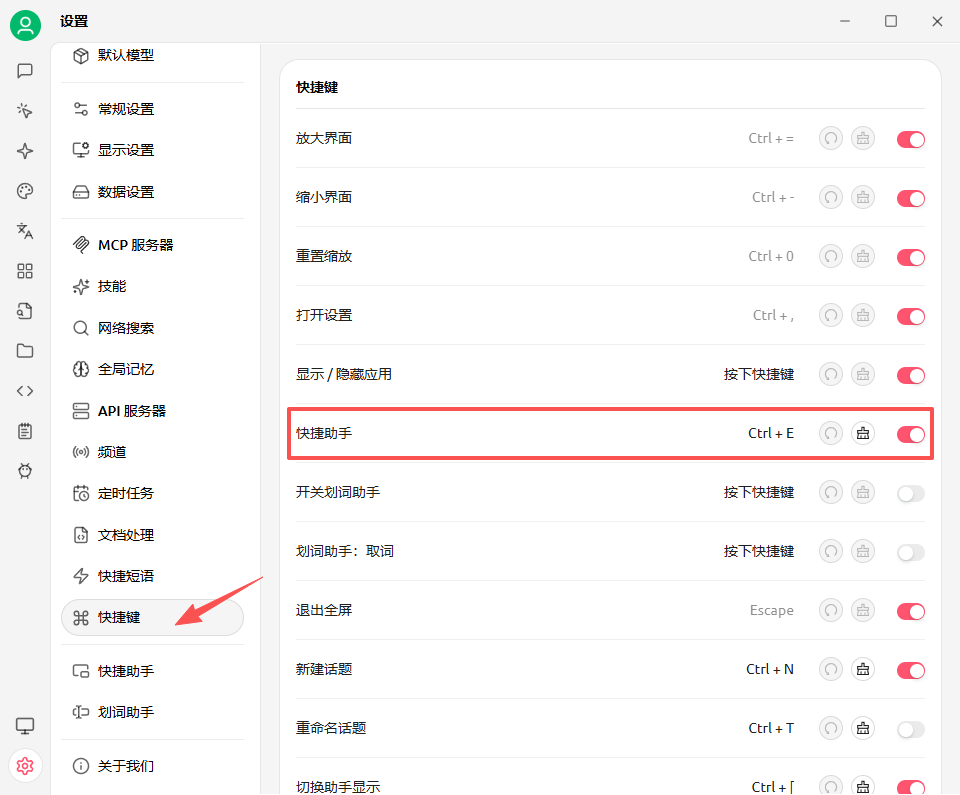Viewport: 960px width, 795px height.
Task: Open the chat assistants page icon
Action: click(25, 70)
